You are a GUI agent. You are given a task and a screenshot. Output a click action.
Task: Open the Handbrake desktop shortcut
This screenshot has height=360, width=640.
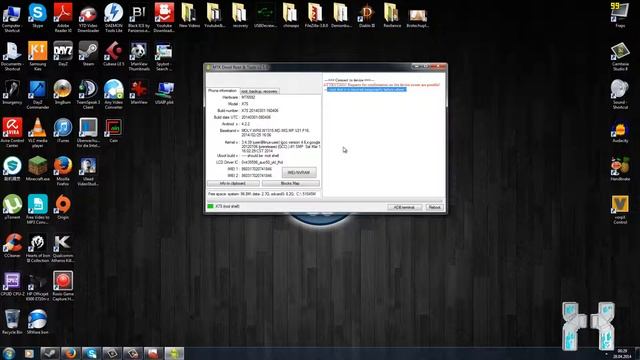click(620, 169)
